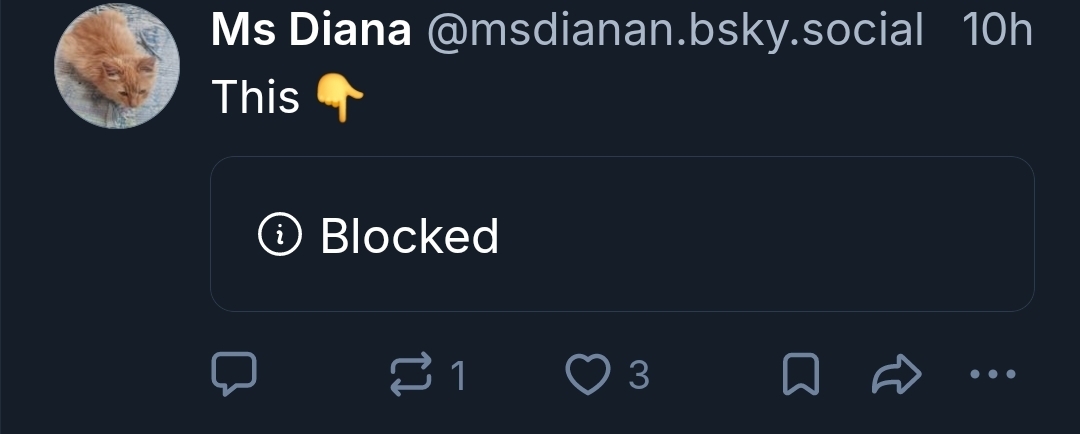This screenshot has width=1080, height=434.
Task: Click the pointing-down hand emoji
Action: tap(340, 99)
